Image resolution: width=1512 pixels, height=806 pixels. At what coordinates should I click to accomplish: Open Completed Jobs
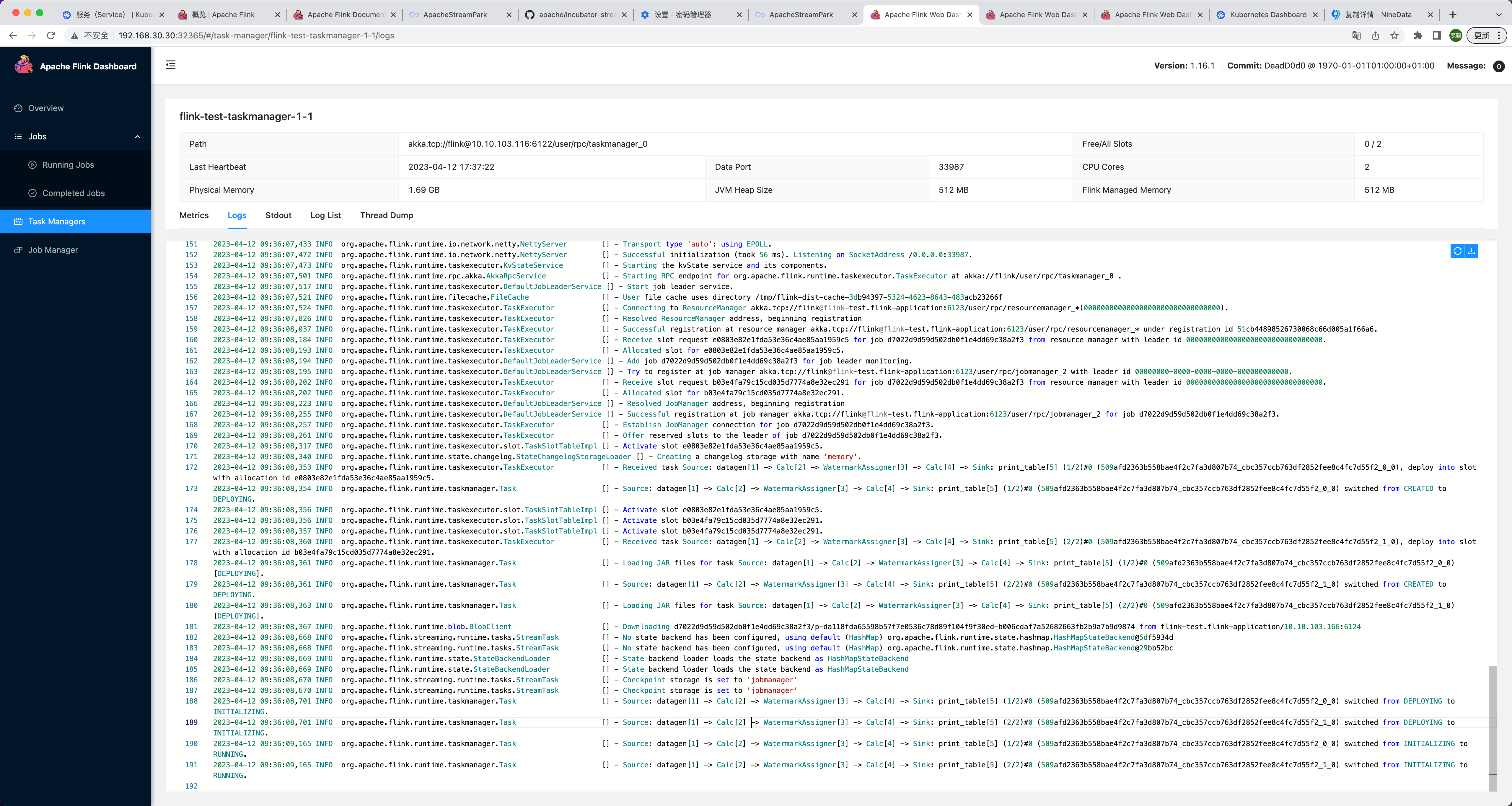point(76,193)
